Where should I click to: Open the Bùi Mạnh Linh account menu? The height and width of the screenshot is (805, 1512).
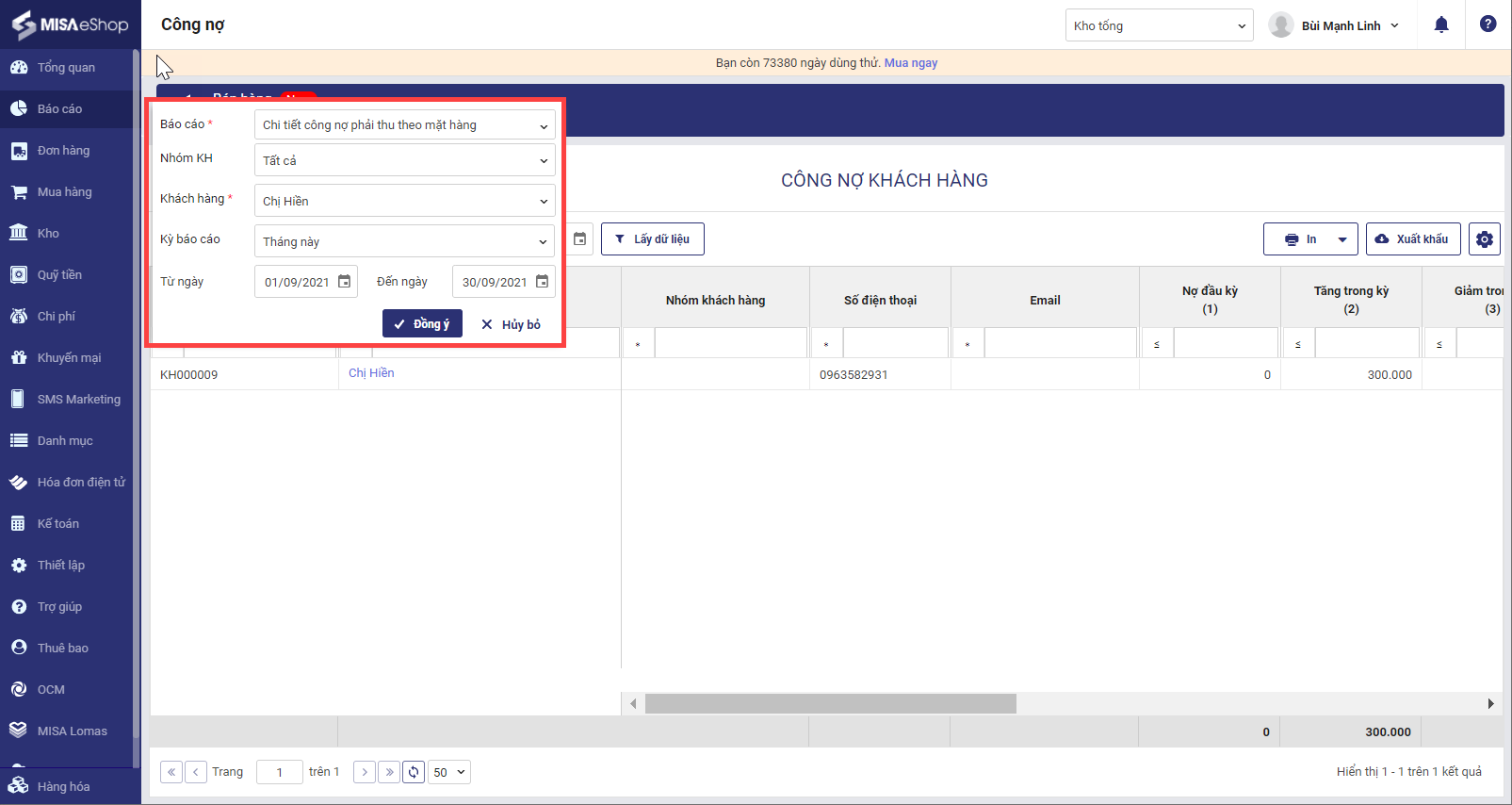1334,25
